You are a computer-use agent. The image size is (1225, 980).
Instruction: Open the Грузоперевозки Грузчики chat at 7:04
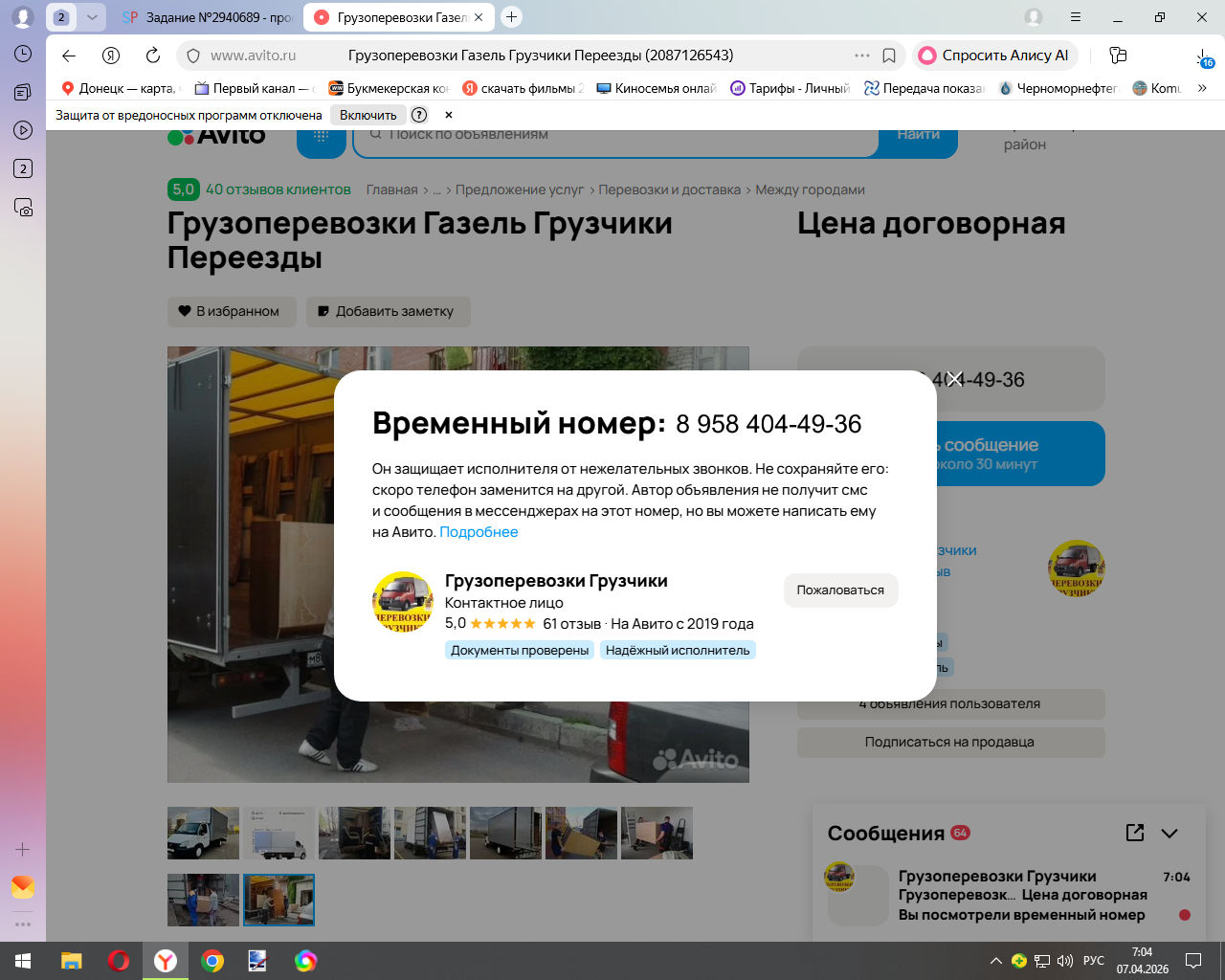coord(1009,896)
